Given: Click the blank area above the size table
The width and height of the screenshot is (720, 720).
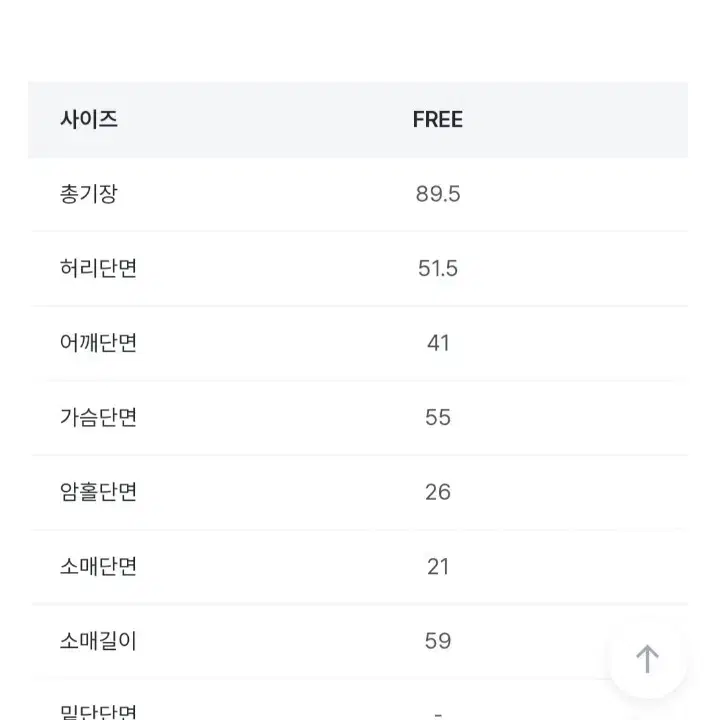Looking at the screenshot, I should click(358, 41).
